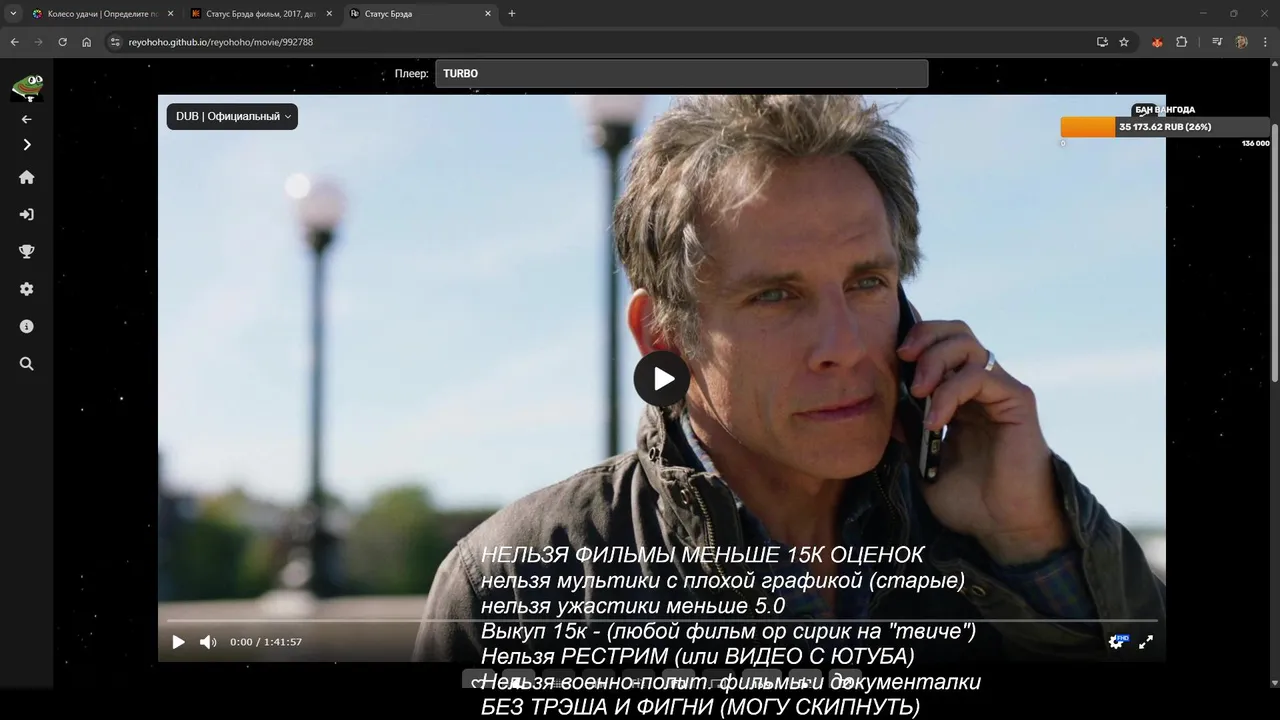1280x720 pixels.
Task: Close the Статус Брэда фильм, 2017 tab
Action: [329, 14]
